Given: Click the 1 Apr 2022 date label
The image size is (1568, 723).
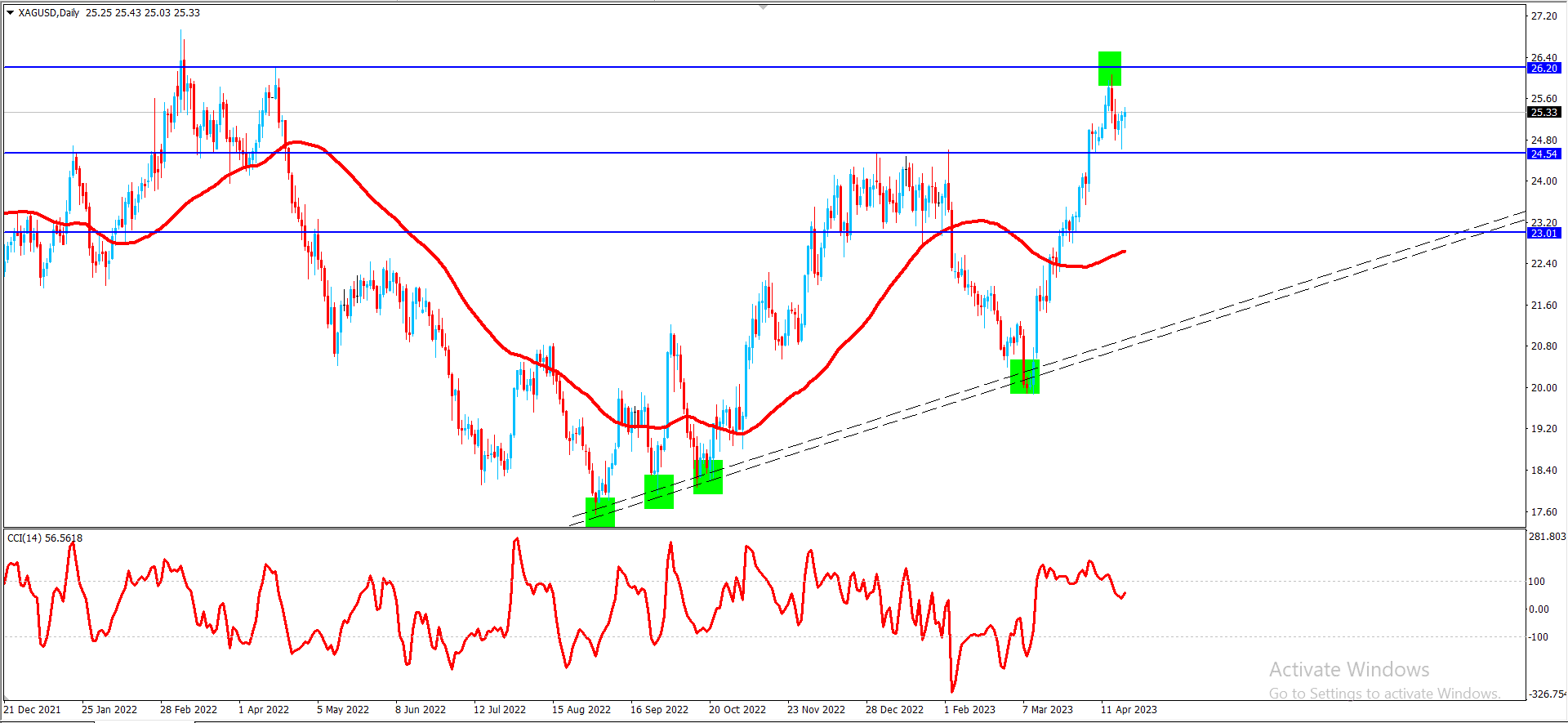Looking at the screenshot, I should tap(264, 710).
